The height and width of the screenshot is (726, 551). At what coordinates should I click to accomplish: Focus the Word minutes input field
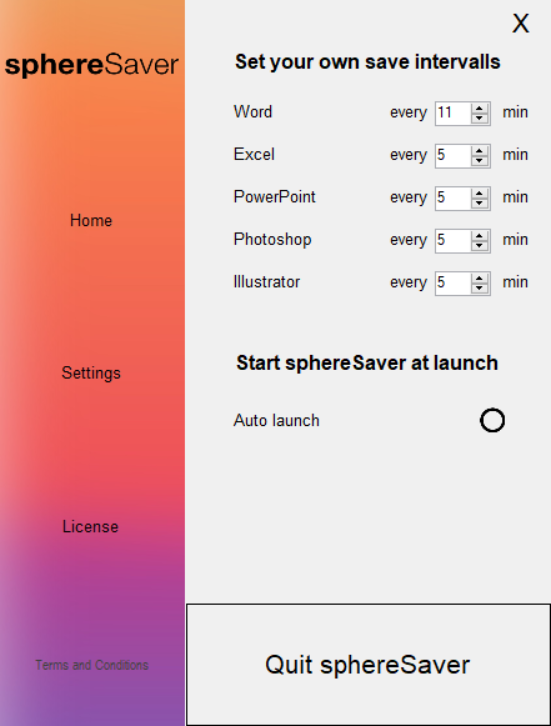[x=453, y=113]
